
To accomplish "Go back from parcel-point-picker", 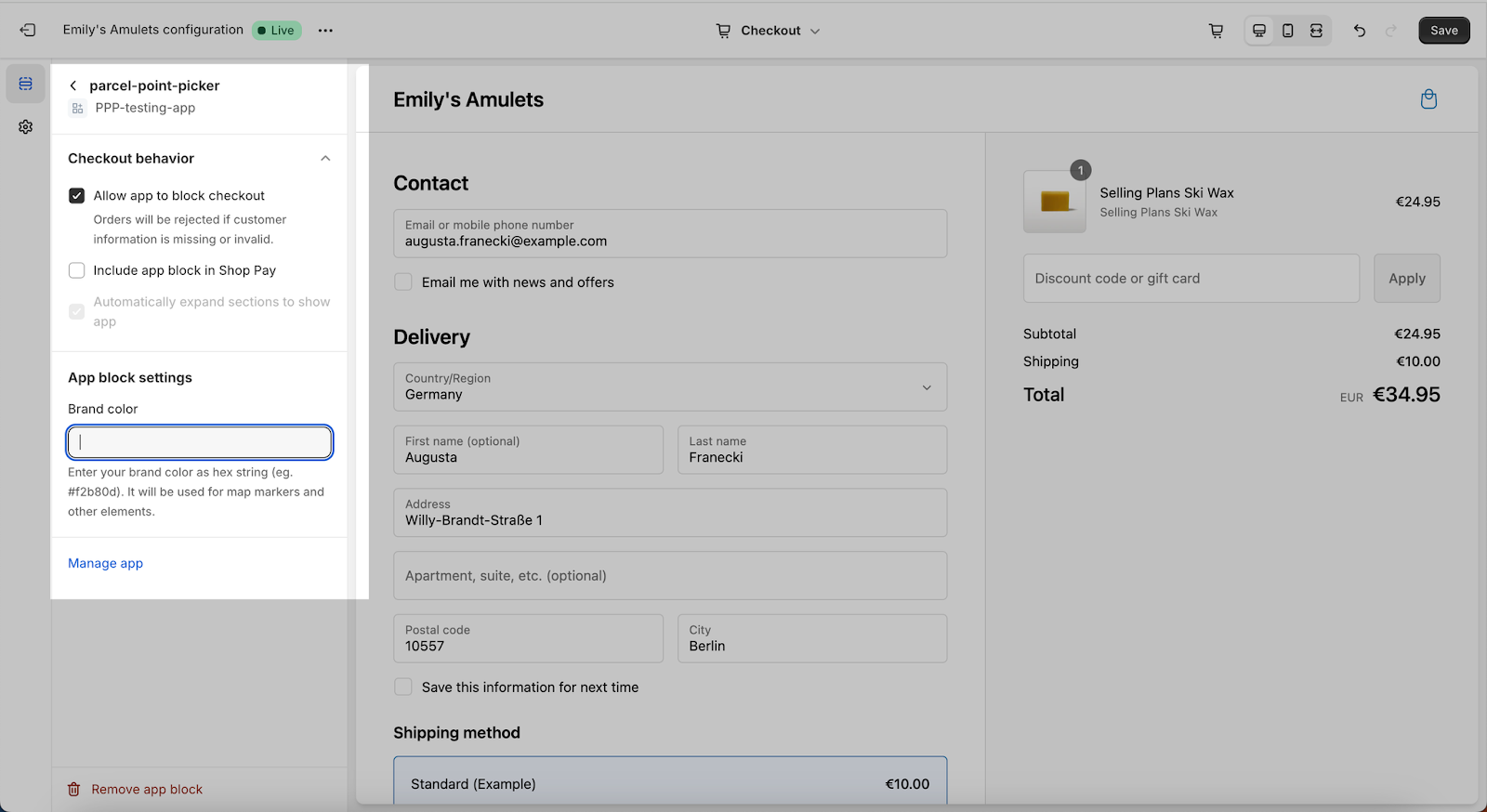I will [x=73, y=85].
